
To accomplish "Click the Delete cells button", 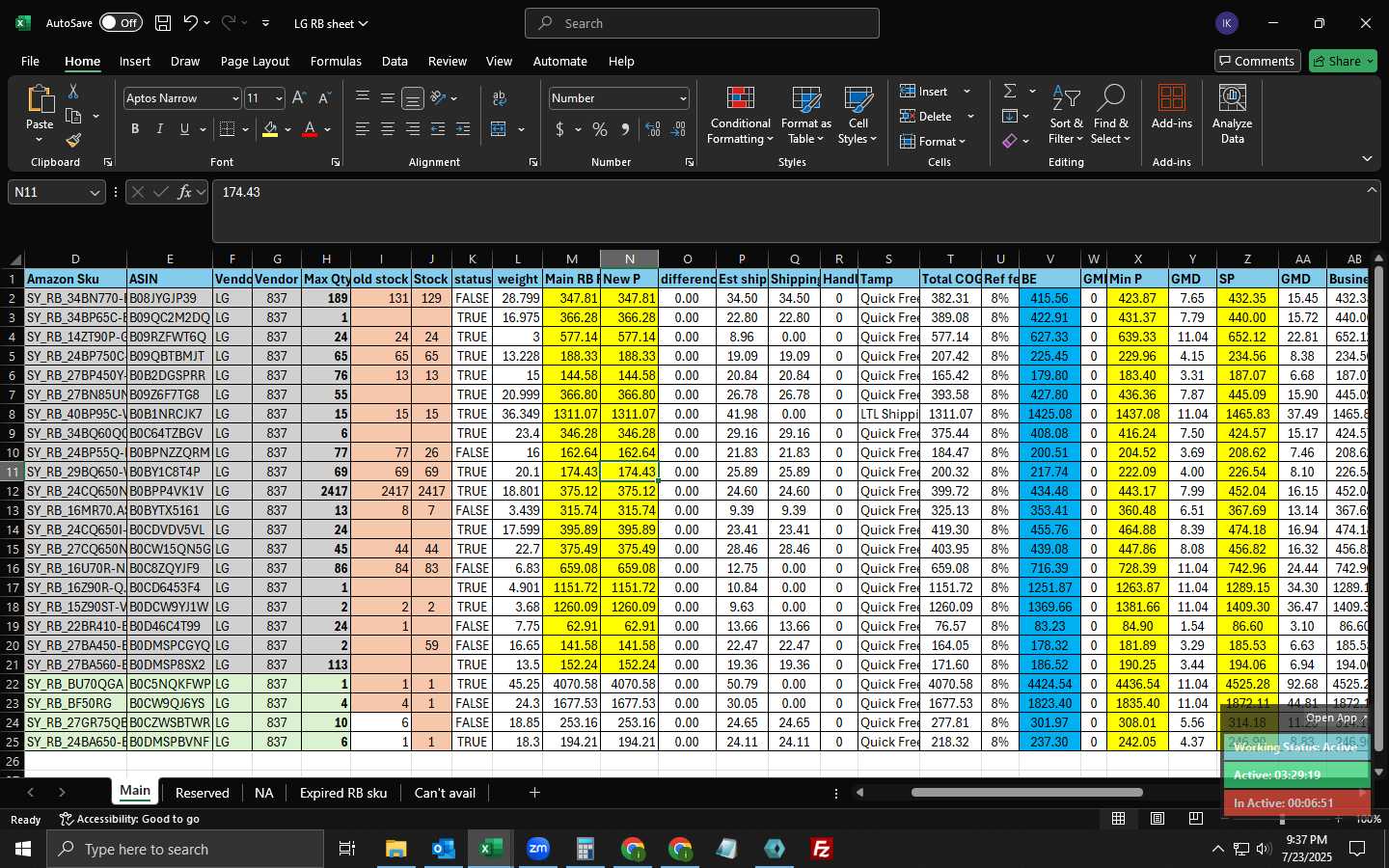I will tap(926, 116).
